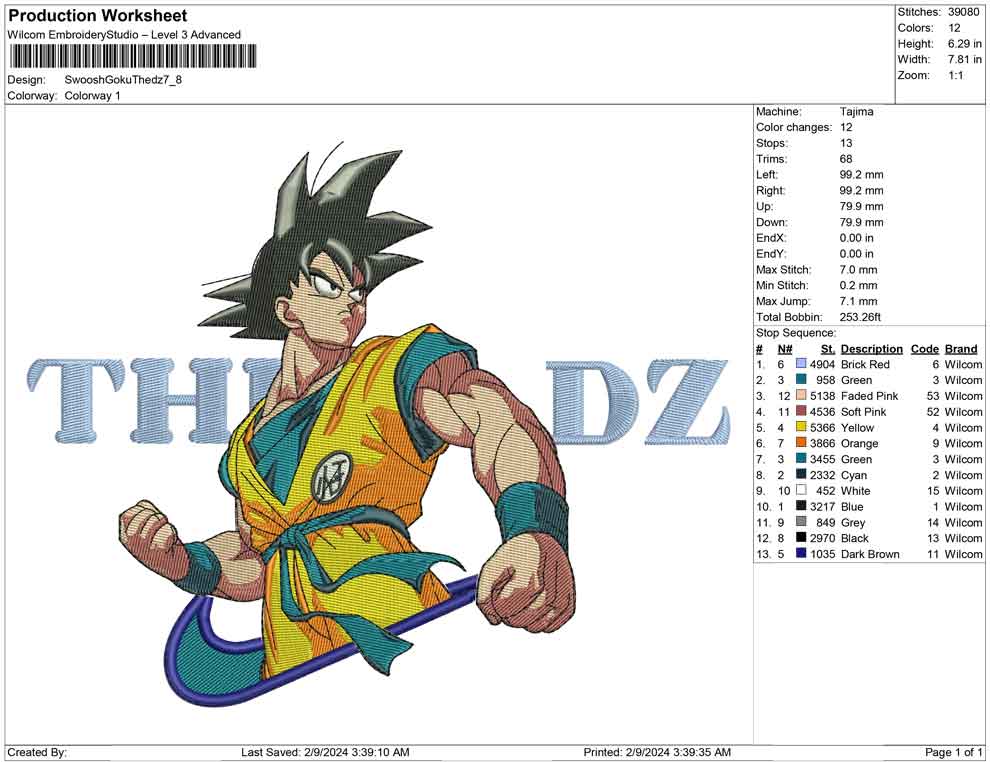Select the Left value 99.2 mm

click(x=862, y=175)
